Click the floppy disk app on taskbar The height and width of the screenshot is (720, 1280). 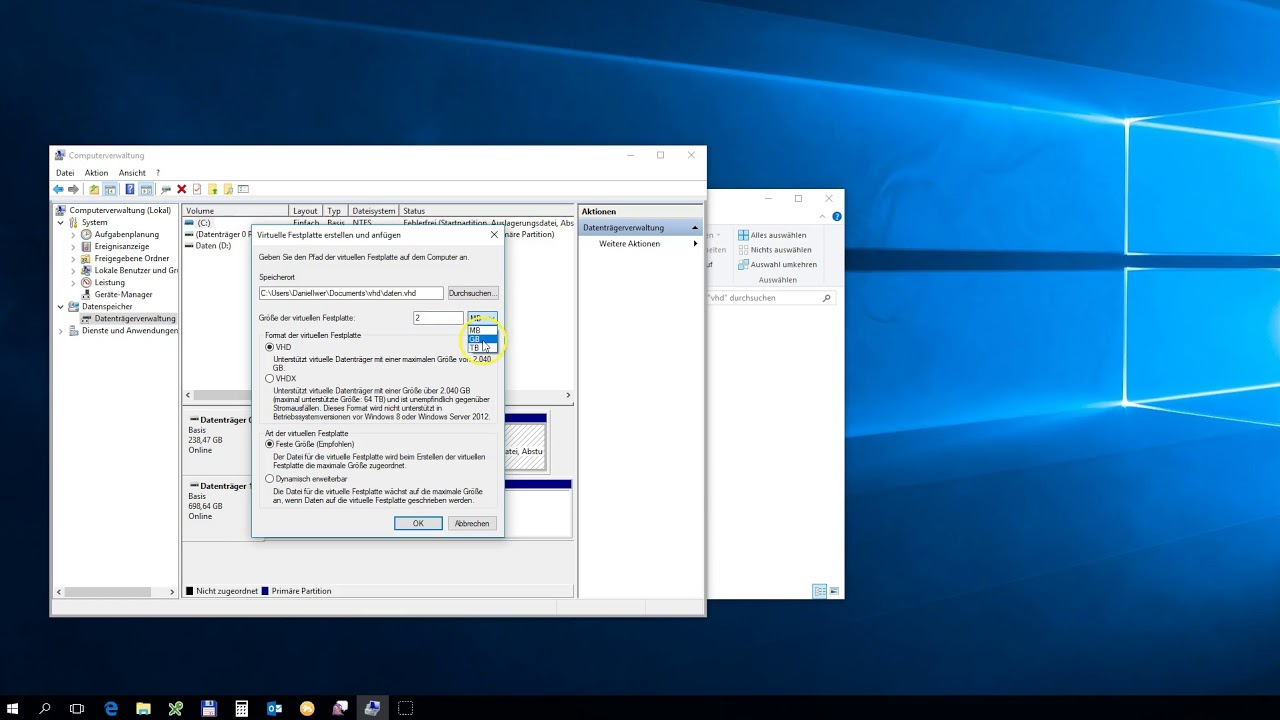(208, 708)
